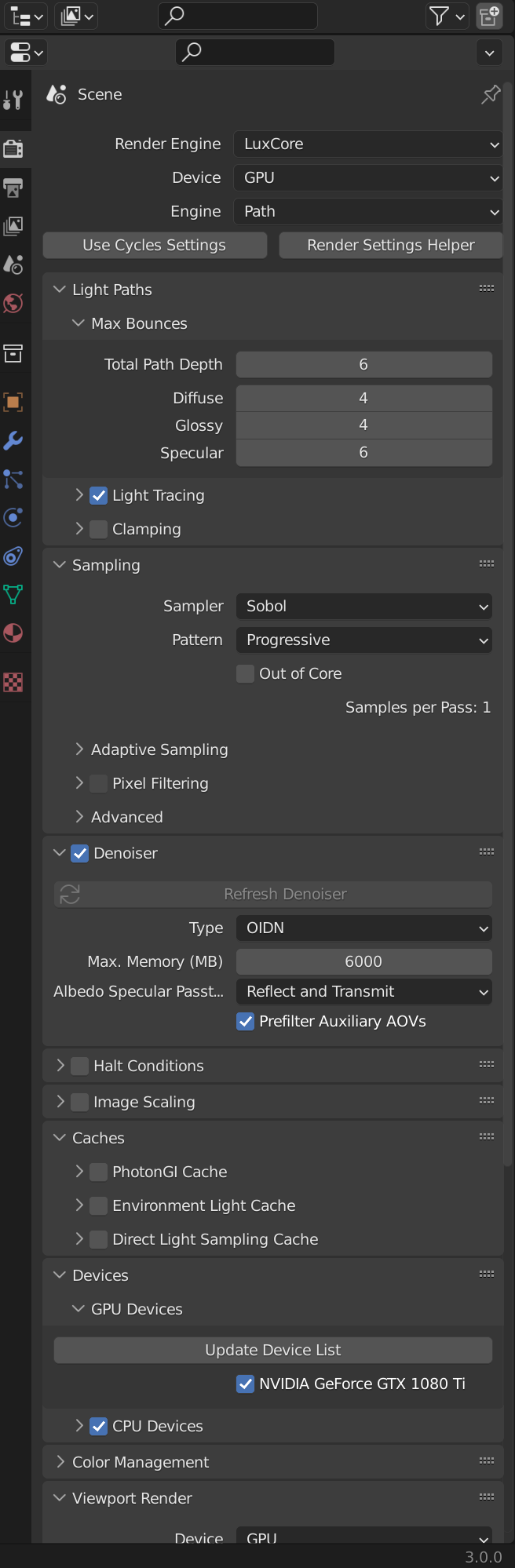Click the pin icon beside Scene
The height and width of the screenshot is (1568, 515).
click(x=491, y=95)
